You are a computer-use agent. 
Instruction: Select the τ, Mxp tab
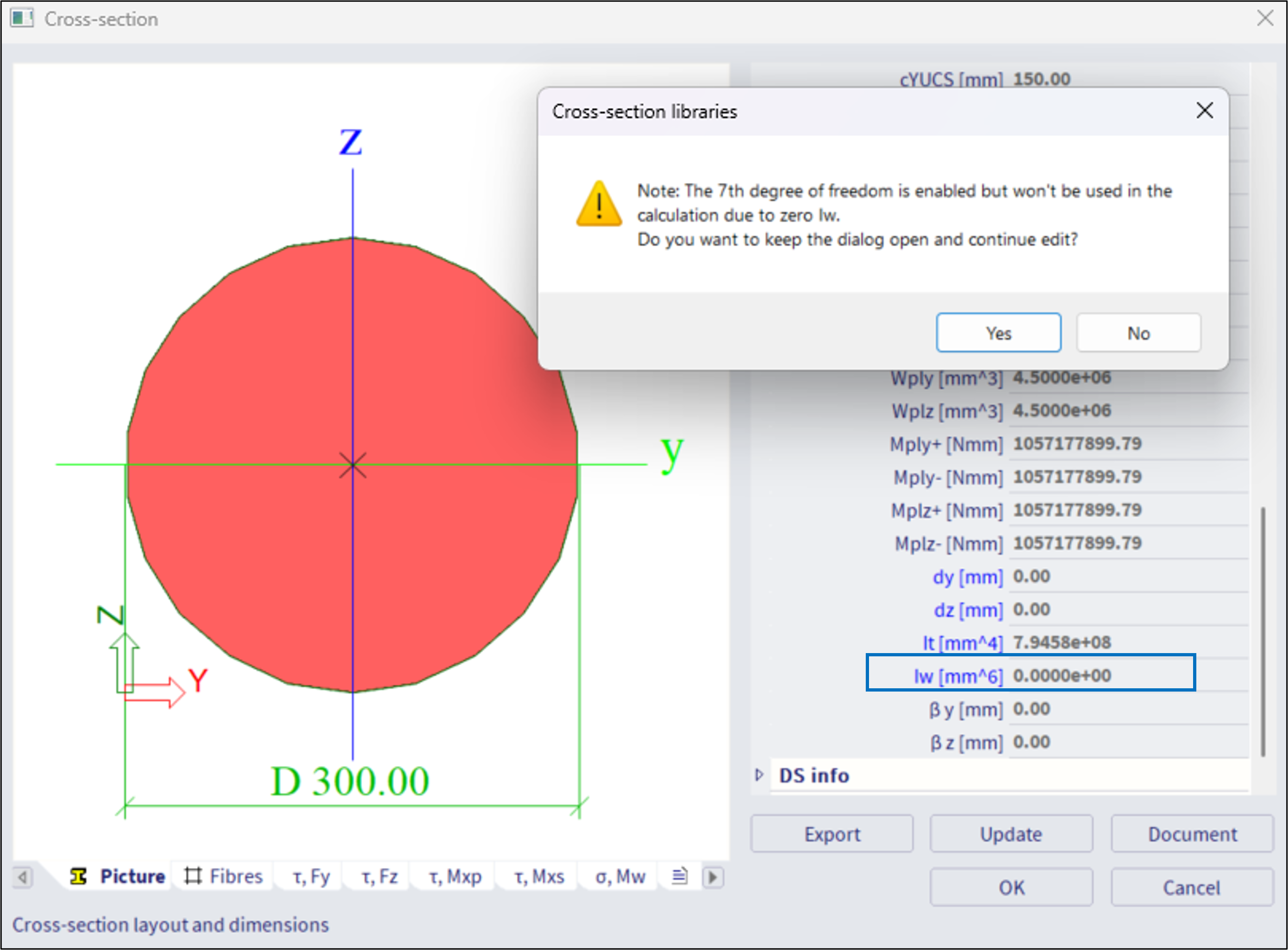pyautogui.click(x=455, y=876)
